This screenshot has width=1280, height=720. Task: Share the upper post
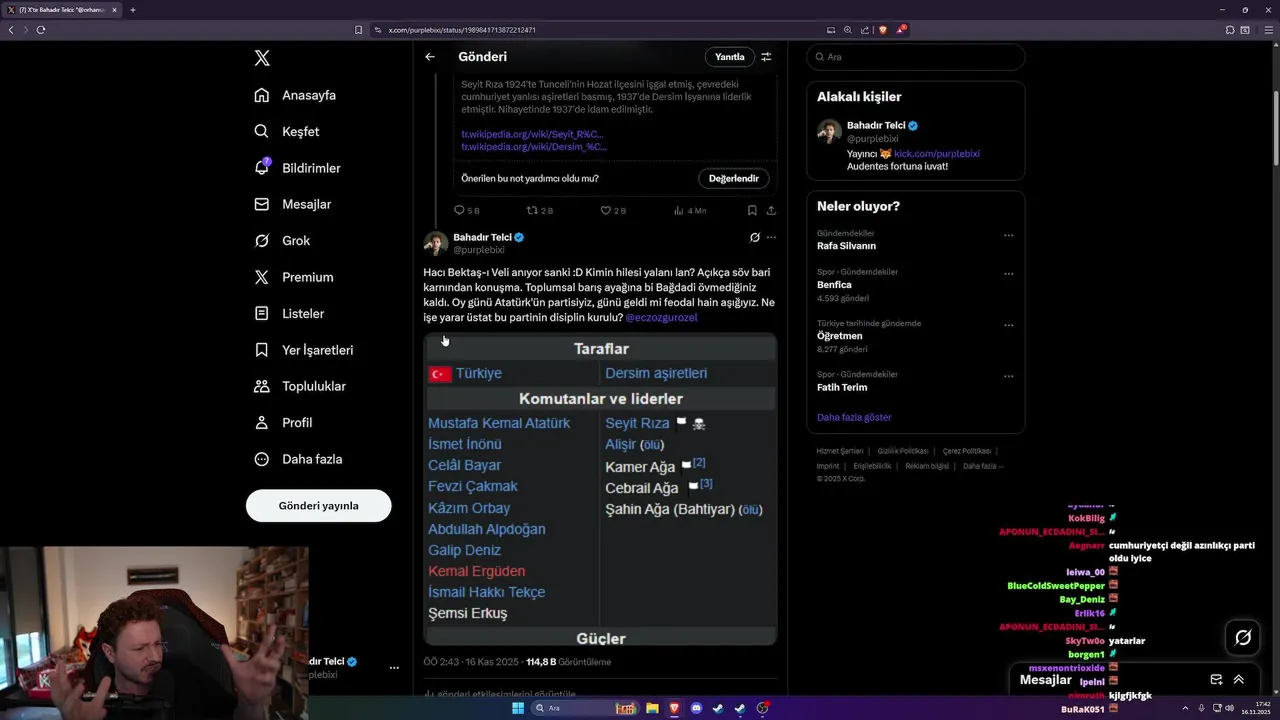[771, 211]
